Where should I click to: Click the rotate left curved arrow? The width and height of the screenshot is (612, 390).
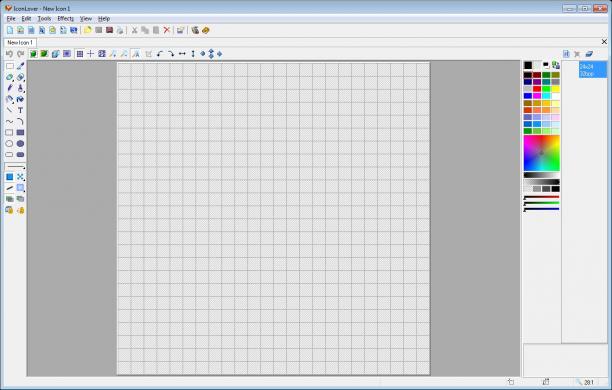click(x=160, y=54)
